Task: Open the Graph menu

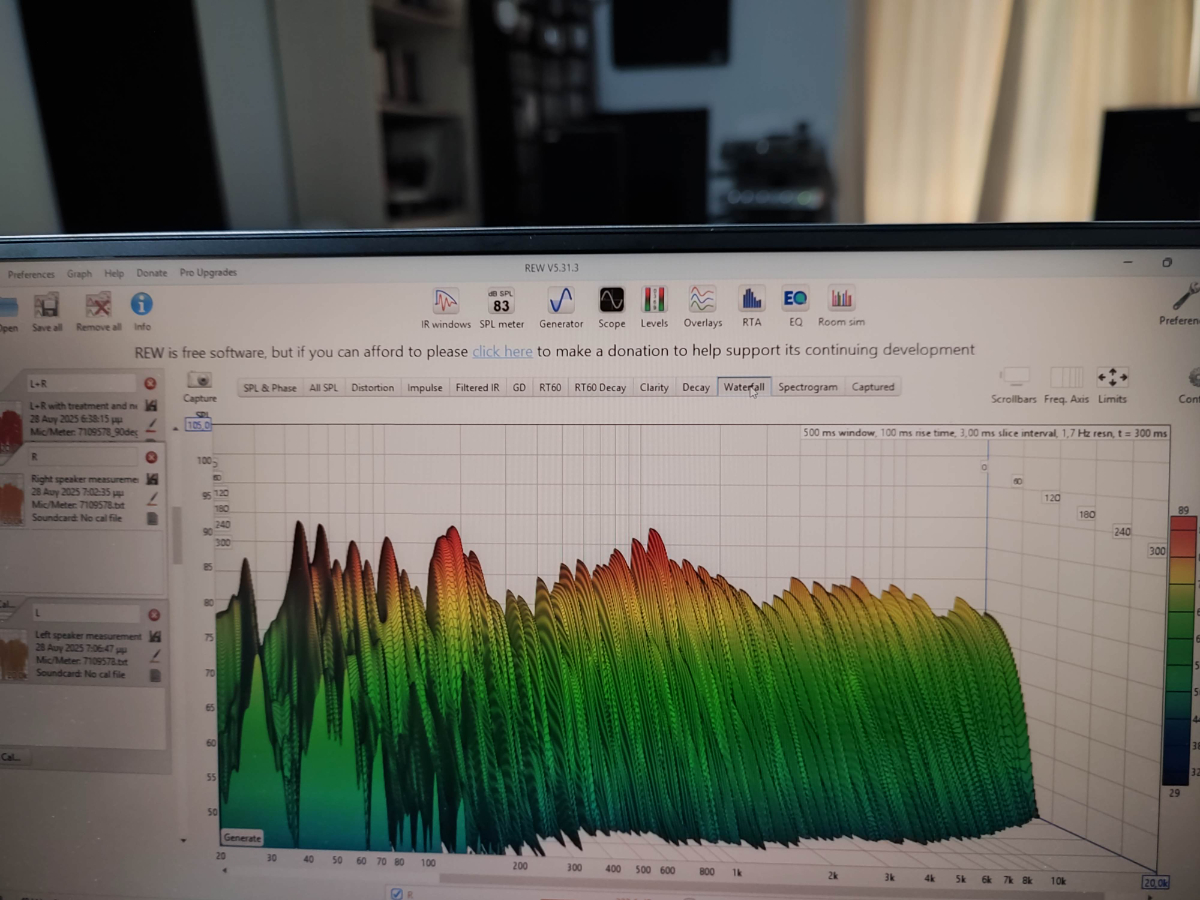Action: [x=79, y=274]
